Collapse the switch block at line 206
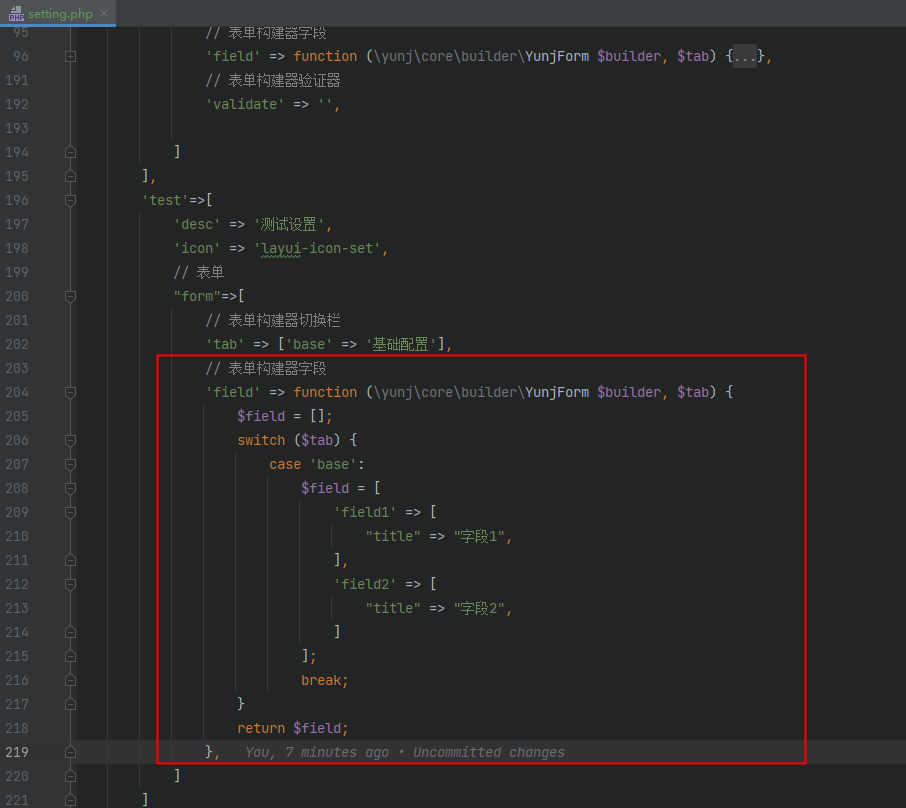Screen dimensions: 906x808 70,440
